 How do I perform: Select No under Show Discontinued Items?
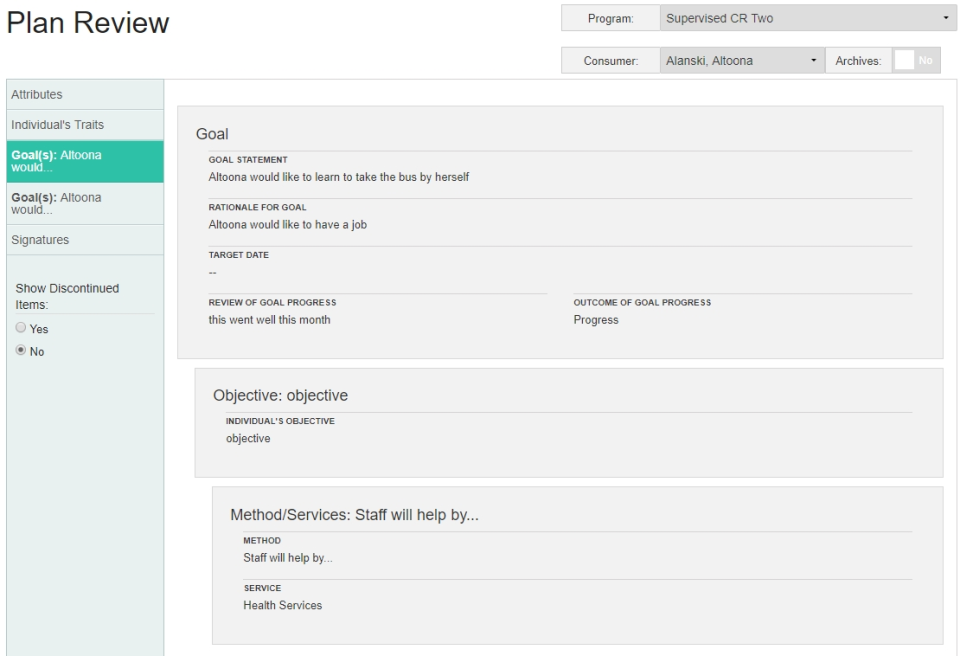pos(21,350)
